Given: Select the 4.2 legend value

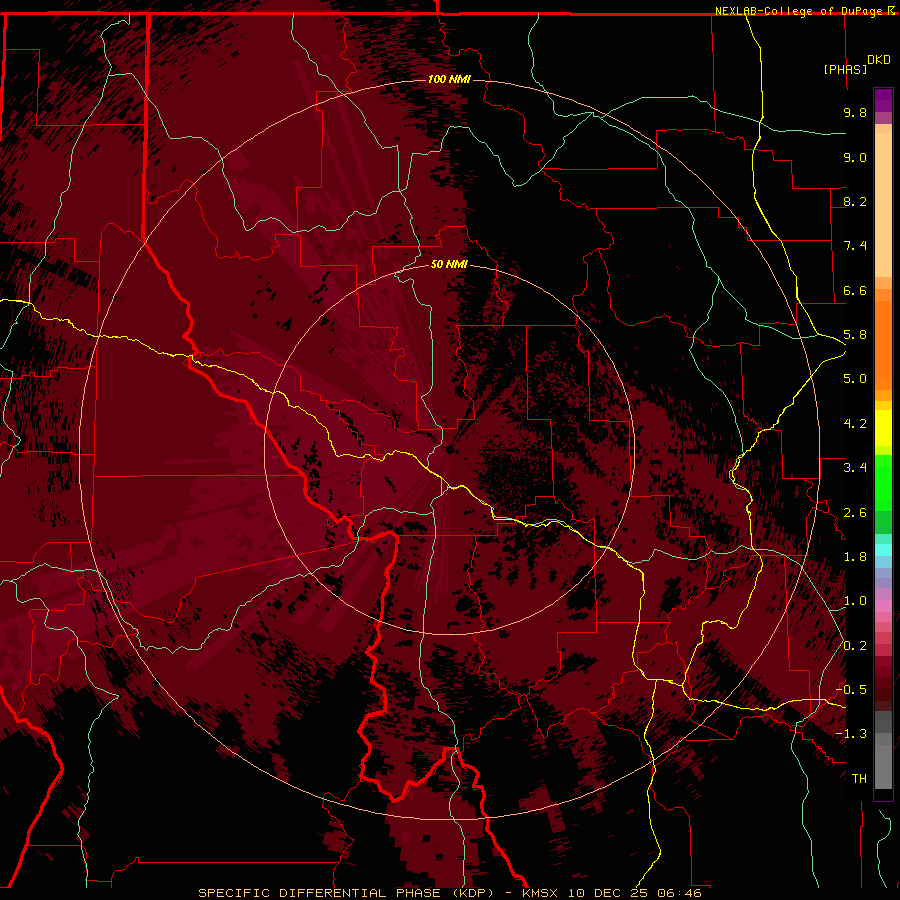Looking at the screenshot, I should [855, 424].
